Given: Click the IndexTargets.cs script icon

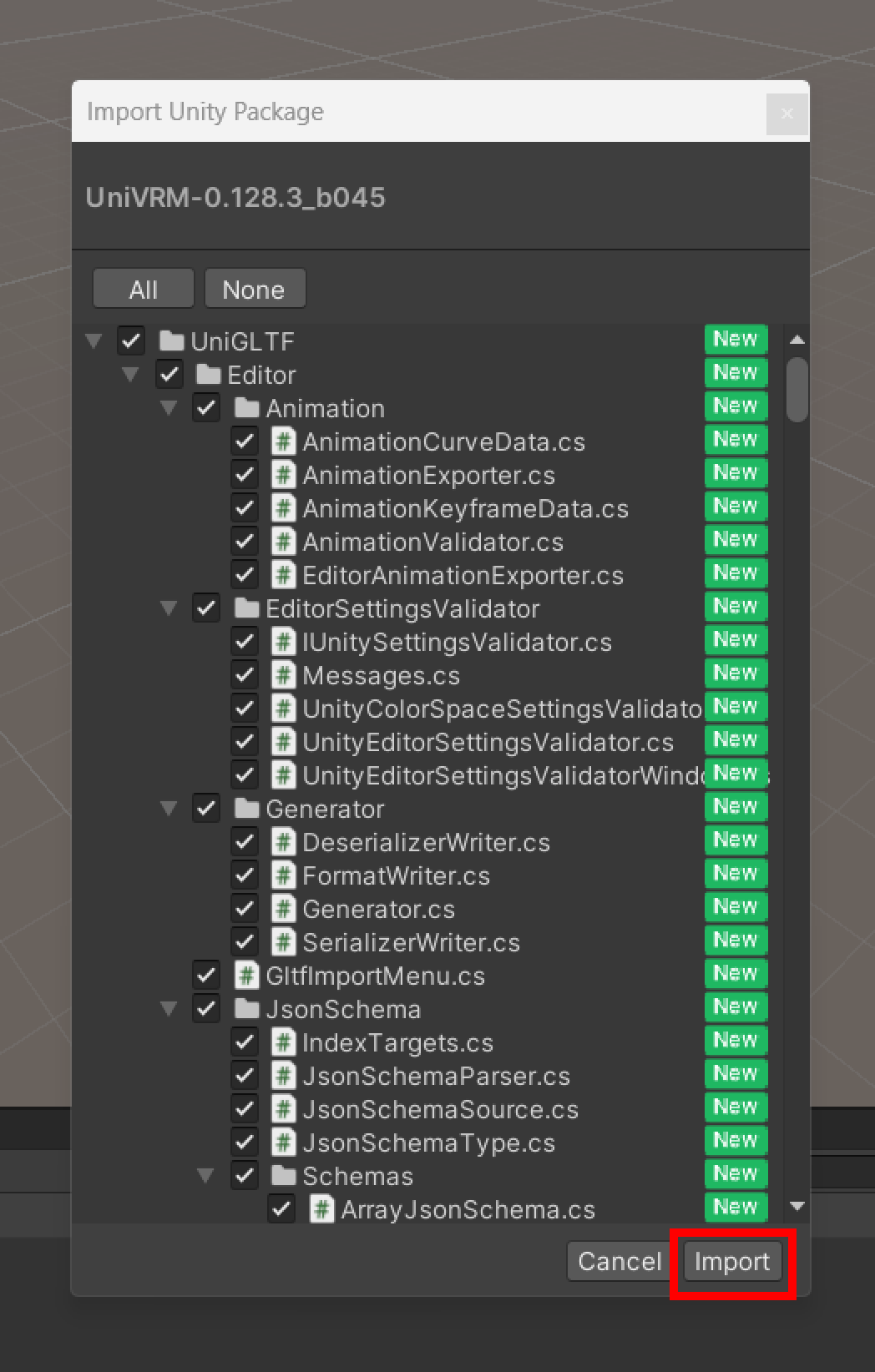Looking at the screenshot, I should 284,1042.
